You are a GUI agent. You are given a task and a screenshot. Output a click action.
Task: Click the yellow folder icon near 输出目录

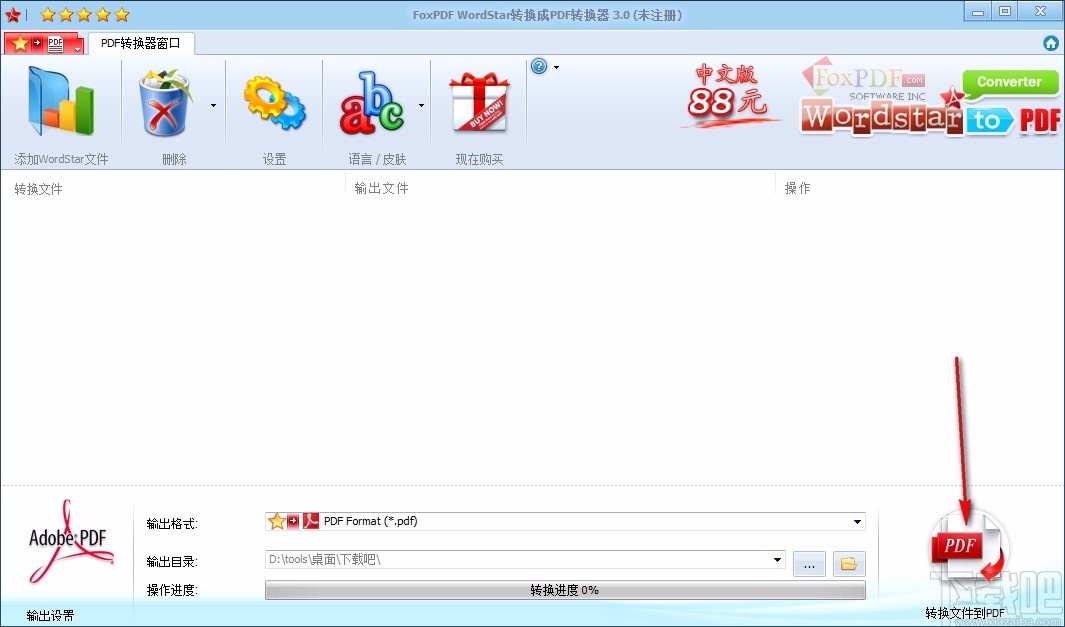[x=847, y=563]
